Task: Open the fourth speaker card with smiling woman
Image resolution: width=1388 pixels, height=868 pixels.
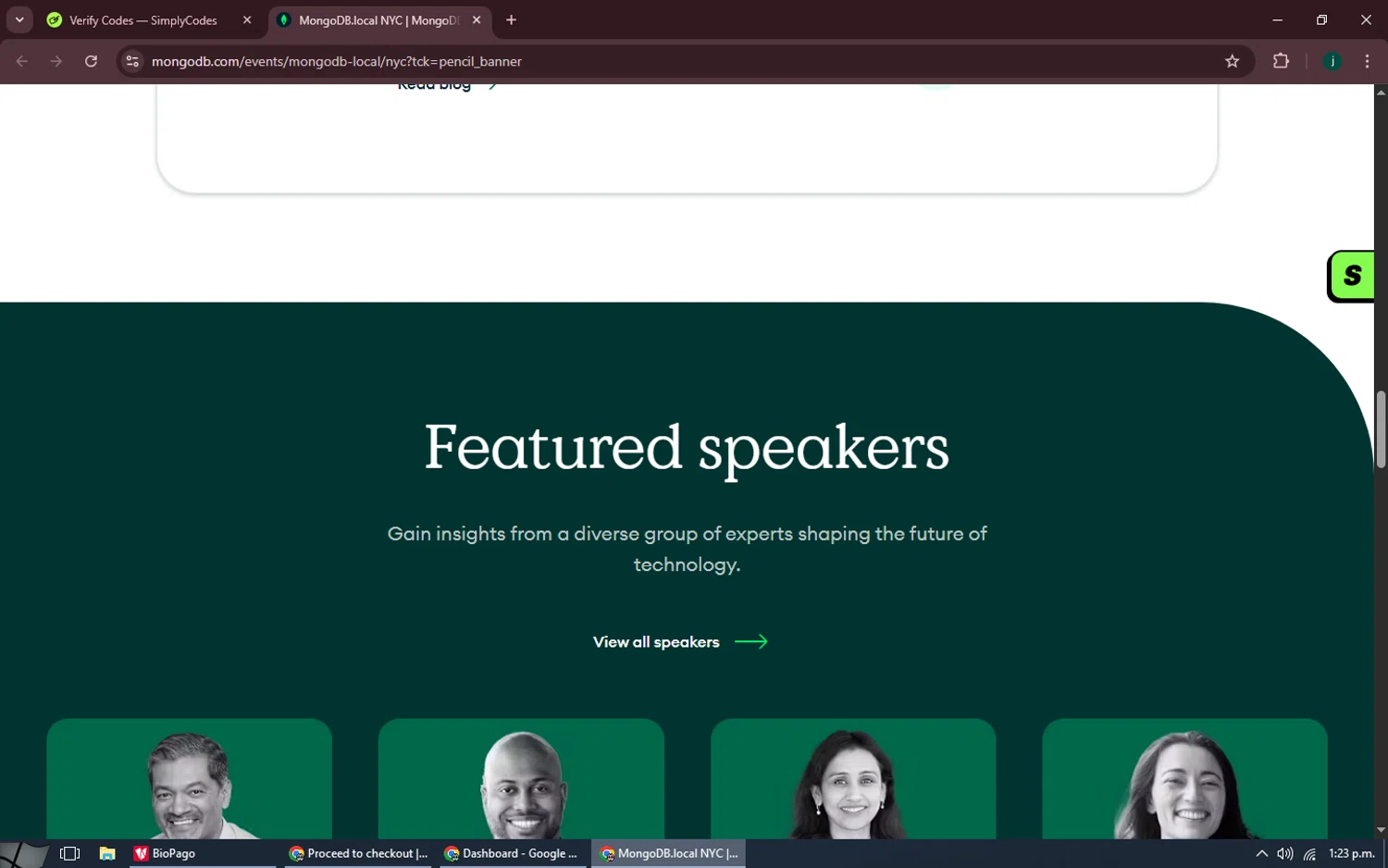Action: (x=1184, y=778)
